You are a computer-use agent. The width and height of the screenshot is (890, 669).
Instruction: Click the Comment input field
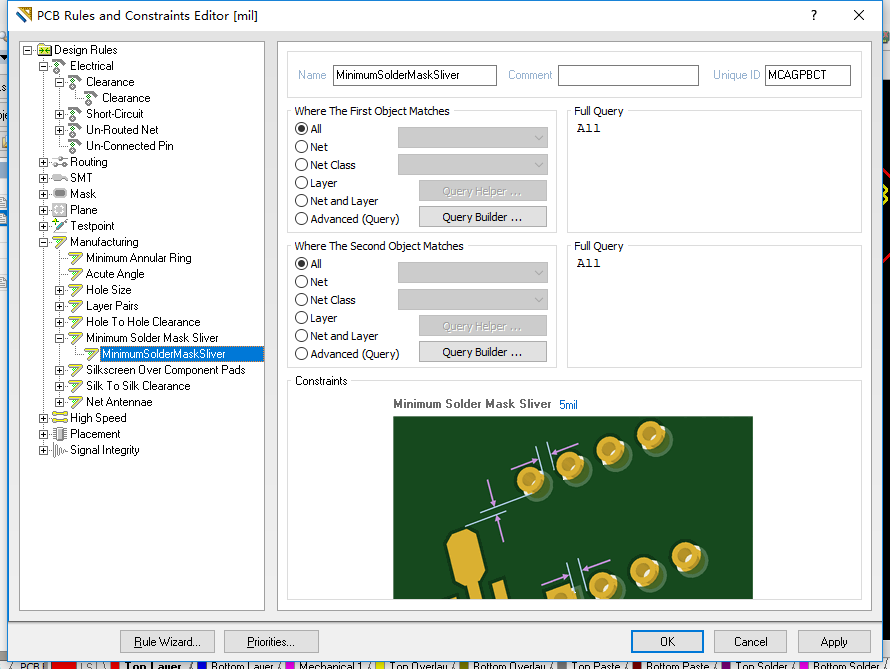coord(628,75)
